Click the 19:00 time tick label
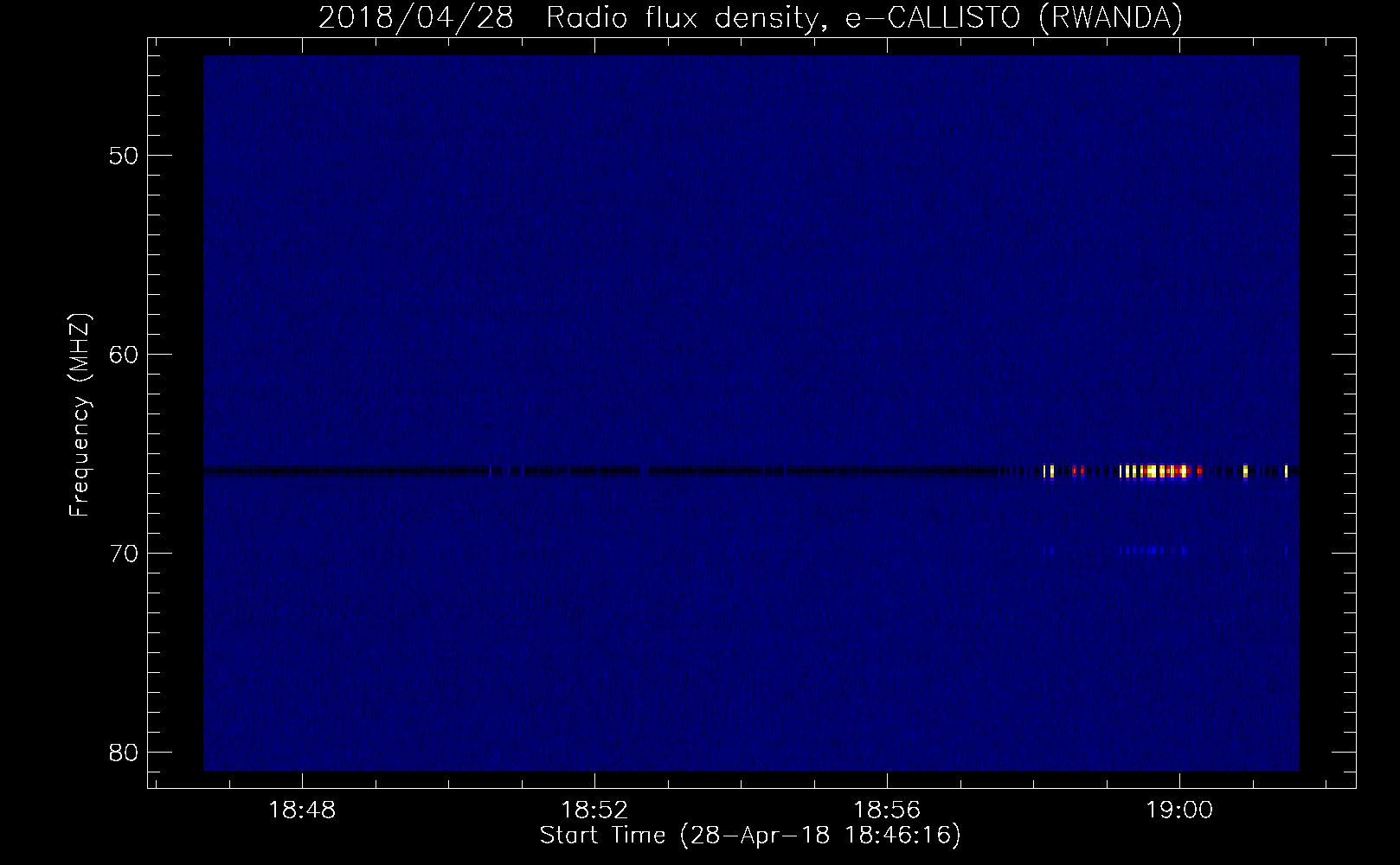The height and width of the screenshot is (865, 1400). 1179,811
